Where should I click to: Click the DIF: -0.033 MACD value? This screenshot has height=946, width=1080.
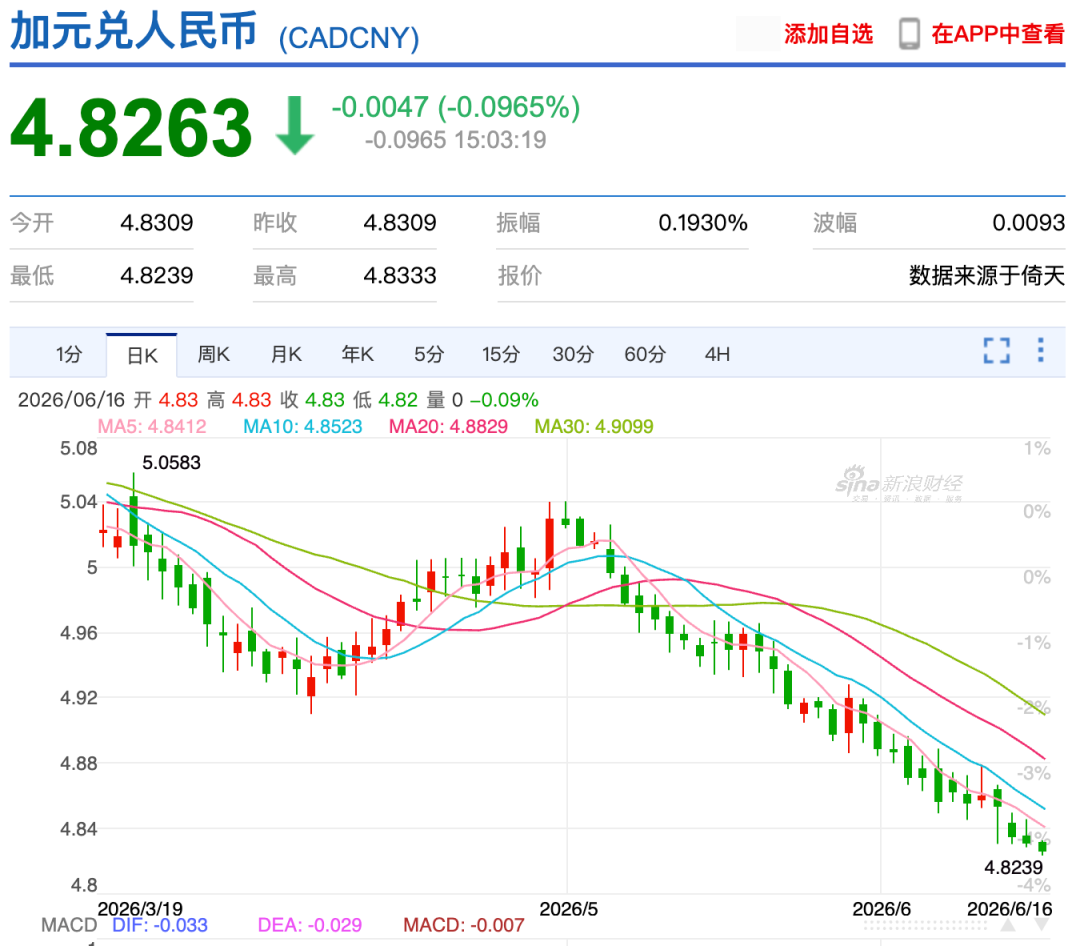tap(160, 925)
